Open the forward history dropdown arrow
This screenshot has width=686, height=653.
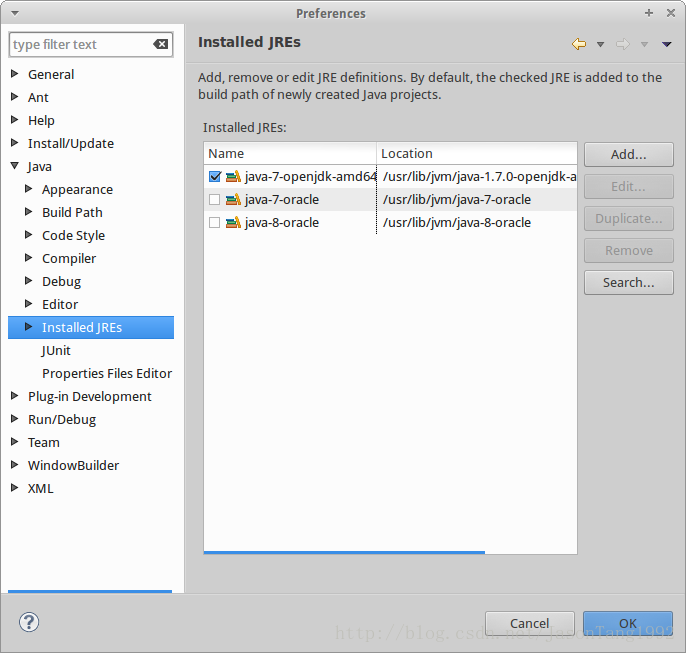pyautogui.click(x=644, y=44)
